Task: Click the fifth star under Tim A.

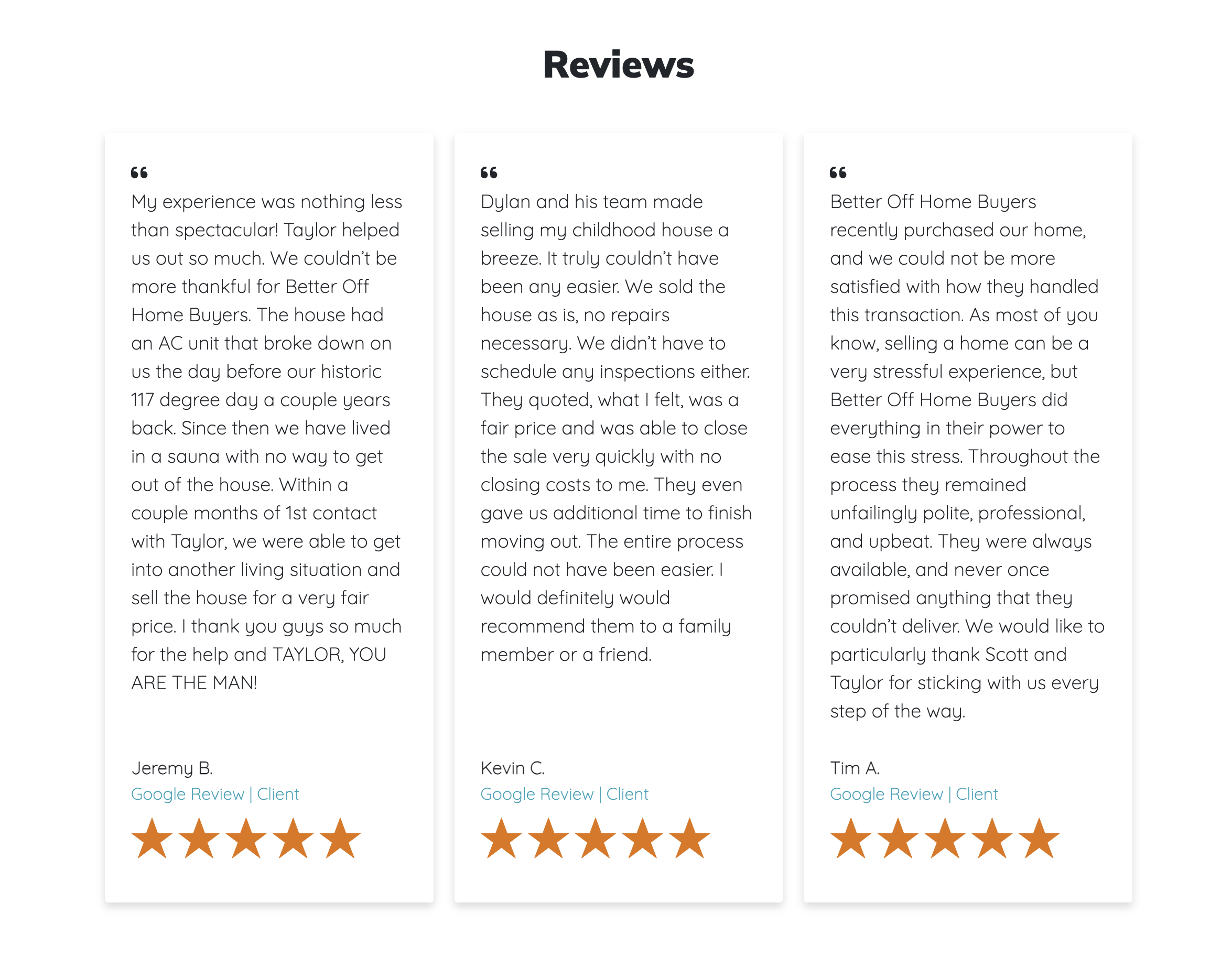Action: [1039, 838]
